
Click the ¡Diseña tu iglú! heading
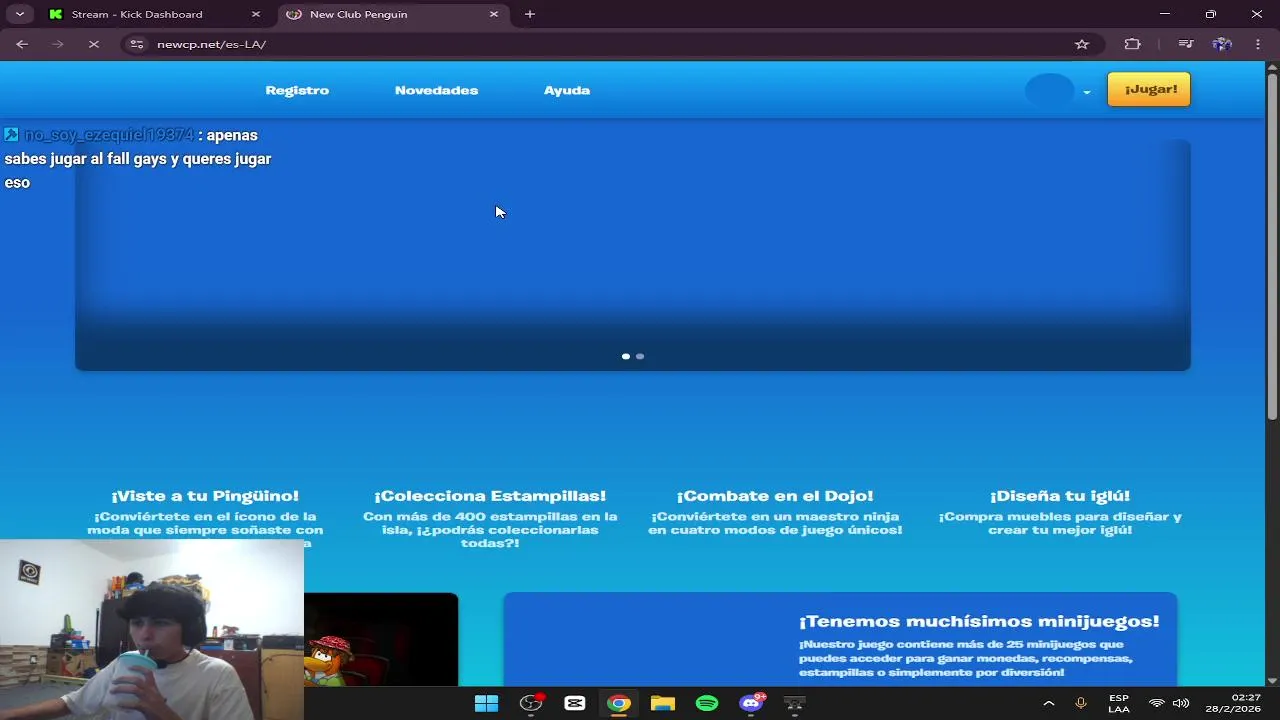pos(1060,496)
